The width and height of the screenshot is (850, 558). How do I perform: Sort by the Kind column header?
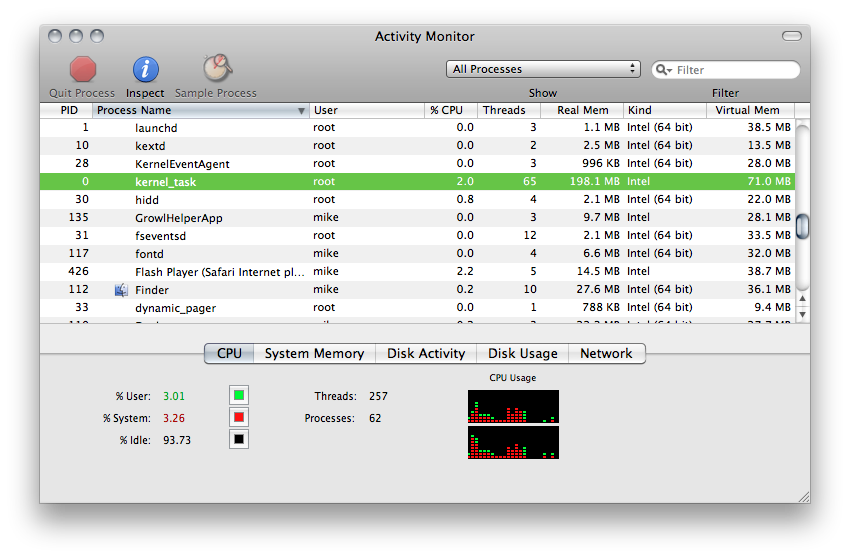[665, 110]
